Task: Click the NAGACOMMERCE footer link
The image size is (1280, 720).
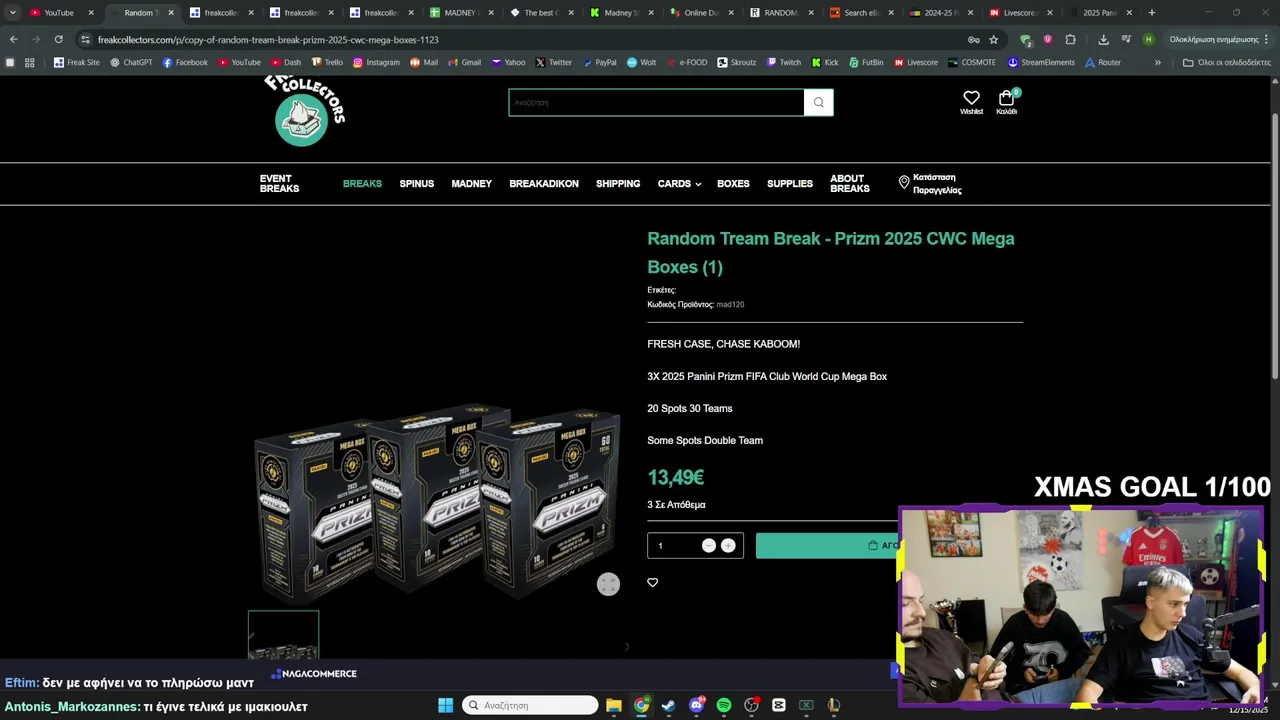Action: click(314, 674)
